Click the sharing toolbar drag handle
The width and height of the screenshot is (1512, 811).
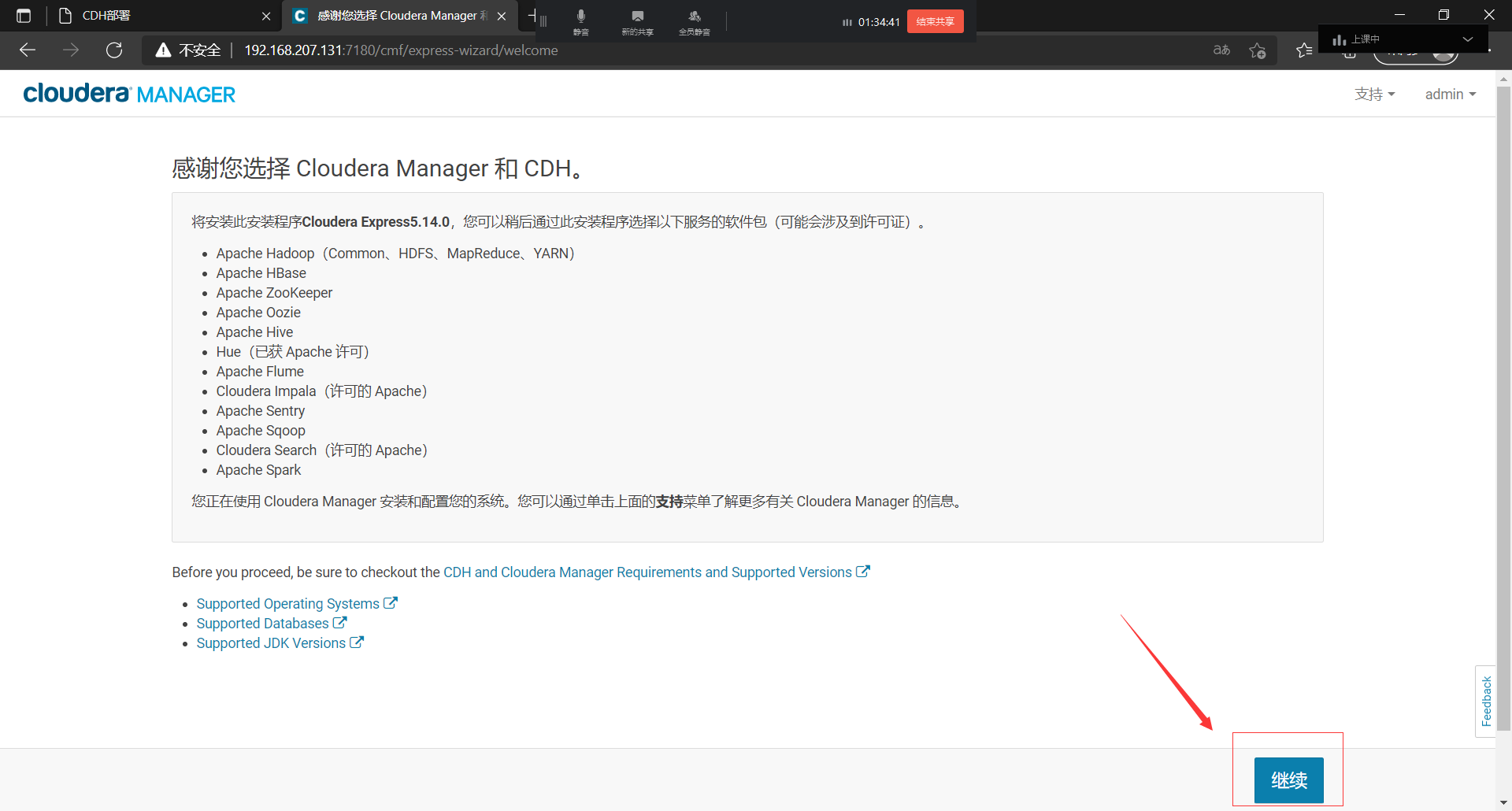pos(543,22)
